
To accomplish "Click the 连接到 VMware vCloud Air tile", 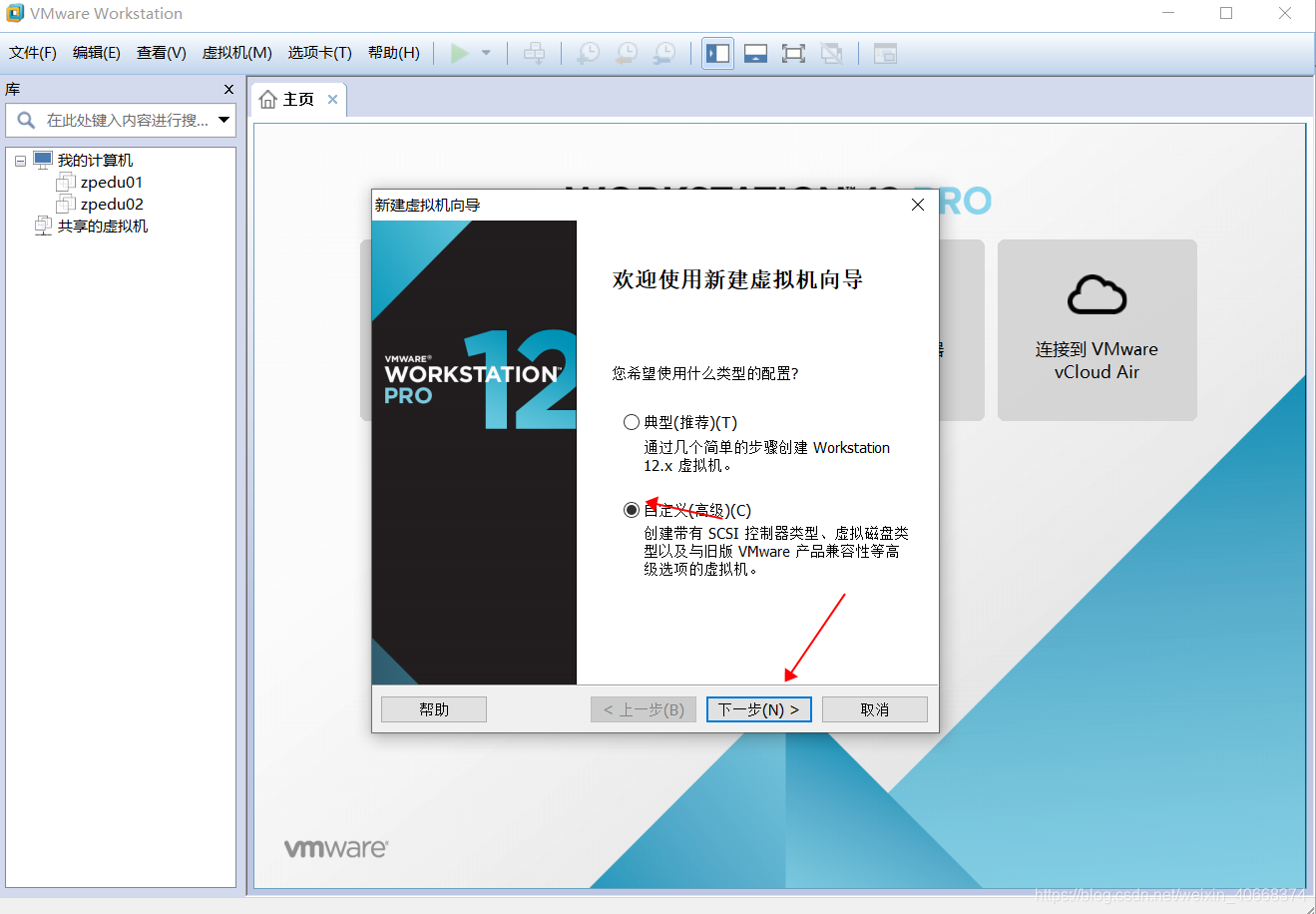I will click(1097, 330).
